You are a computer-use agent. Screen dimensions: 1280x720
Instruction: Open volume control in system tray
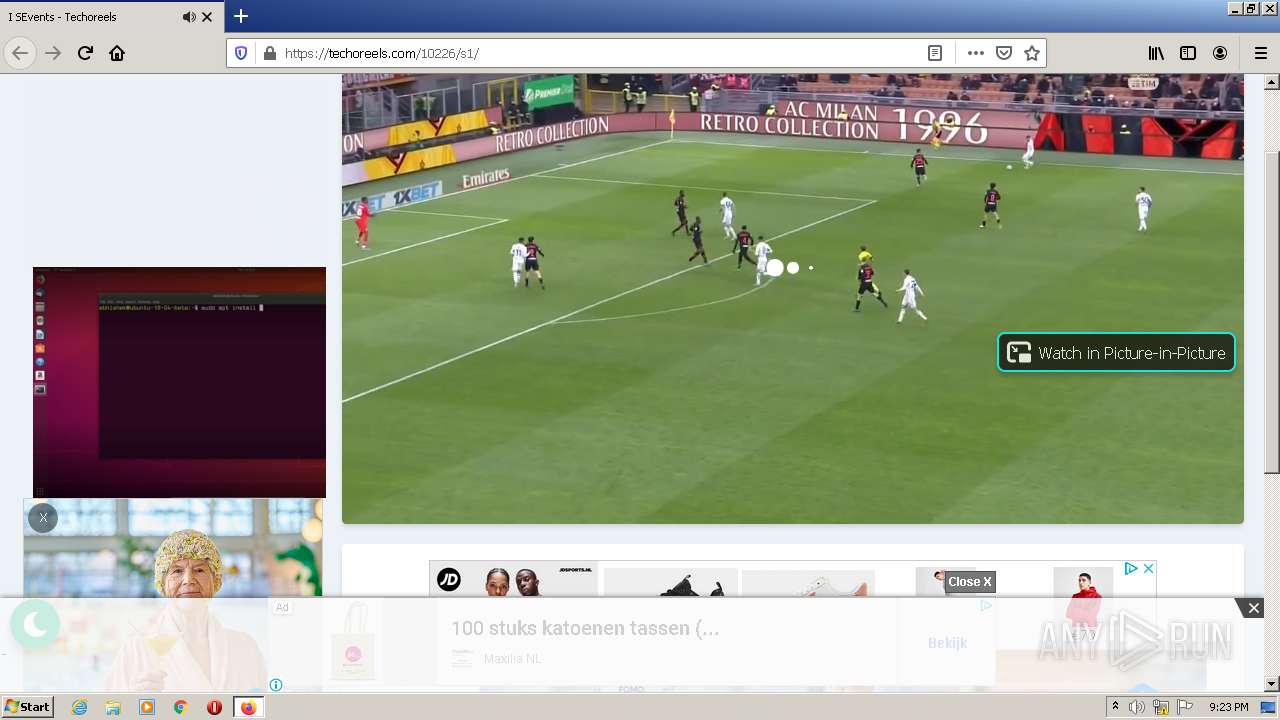click(1137, 707)
